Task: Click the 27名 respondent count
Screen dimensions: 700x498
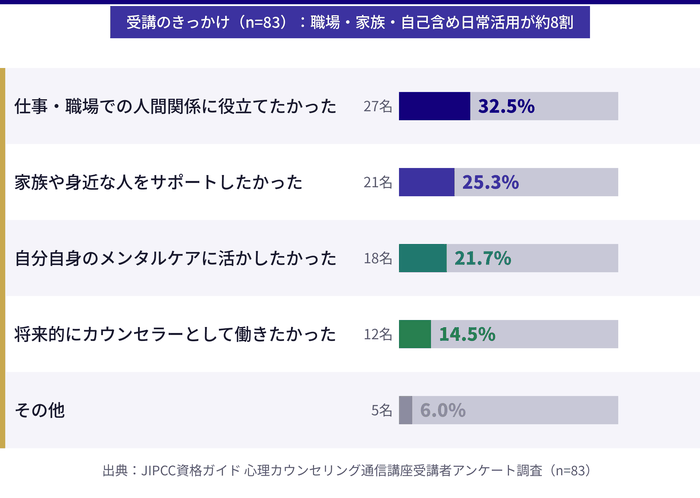Action: pyautogui.click(x=378, y=106)
